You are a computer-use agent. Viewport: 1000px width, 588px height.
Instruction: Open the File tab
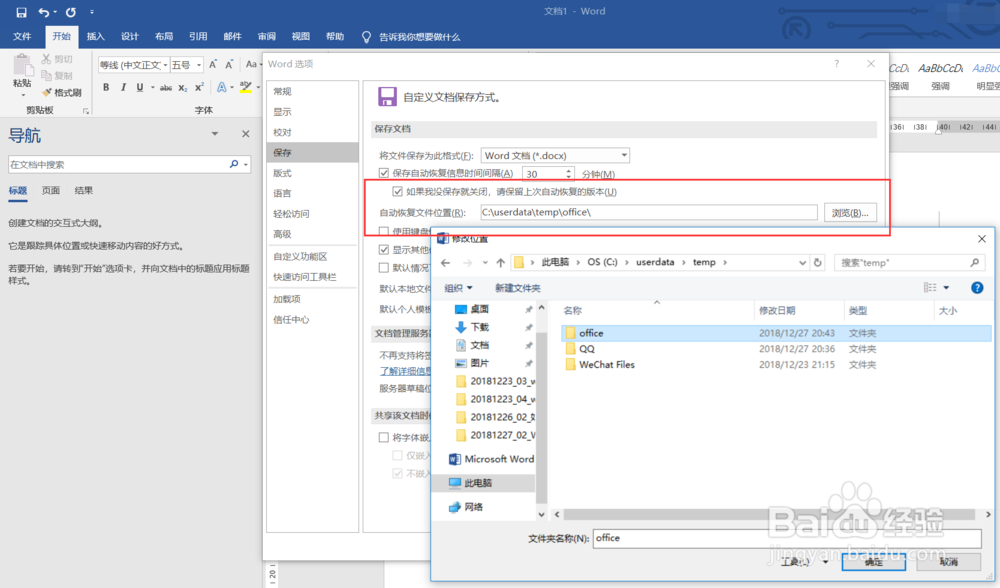22,36
